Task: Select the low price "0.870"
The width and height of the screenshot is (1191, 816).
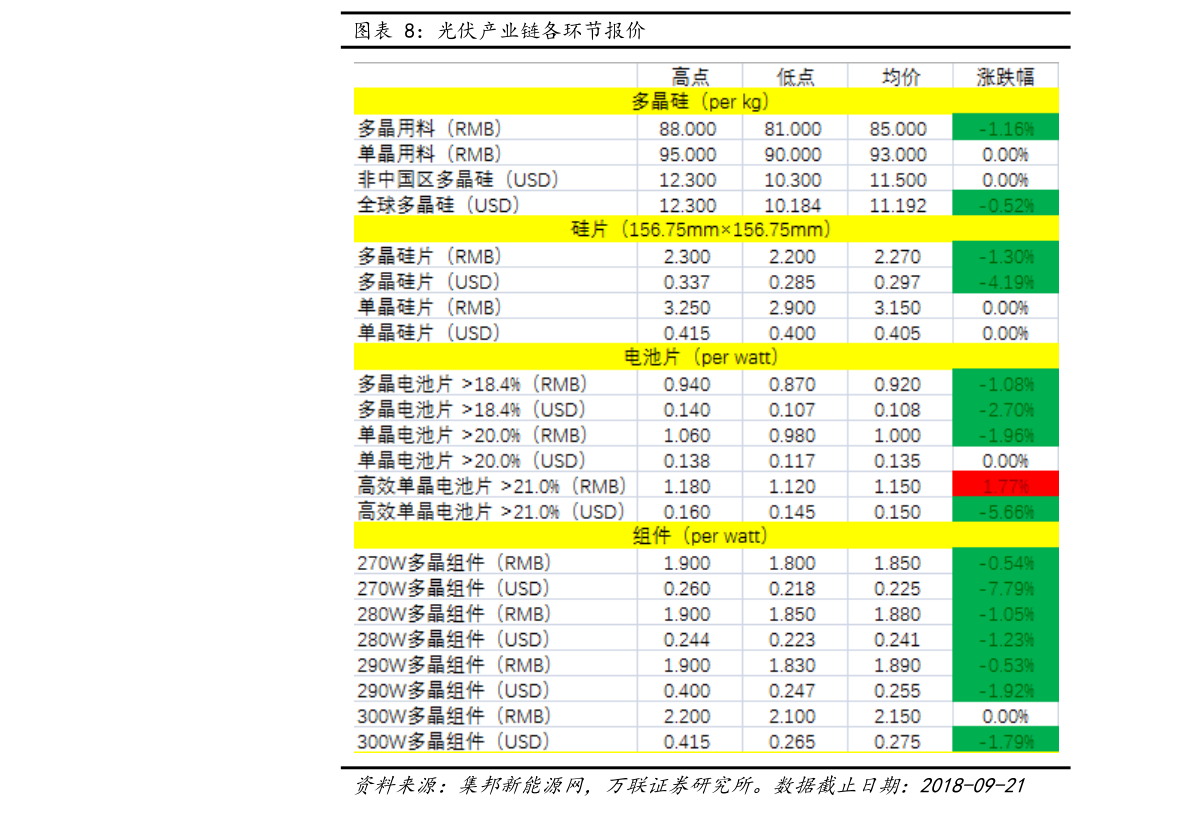Action: pos(792,384)
